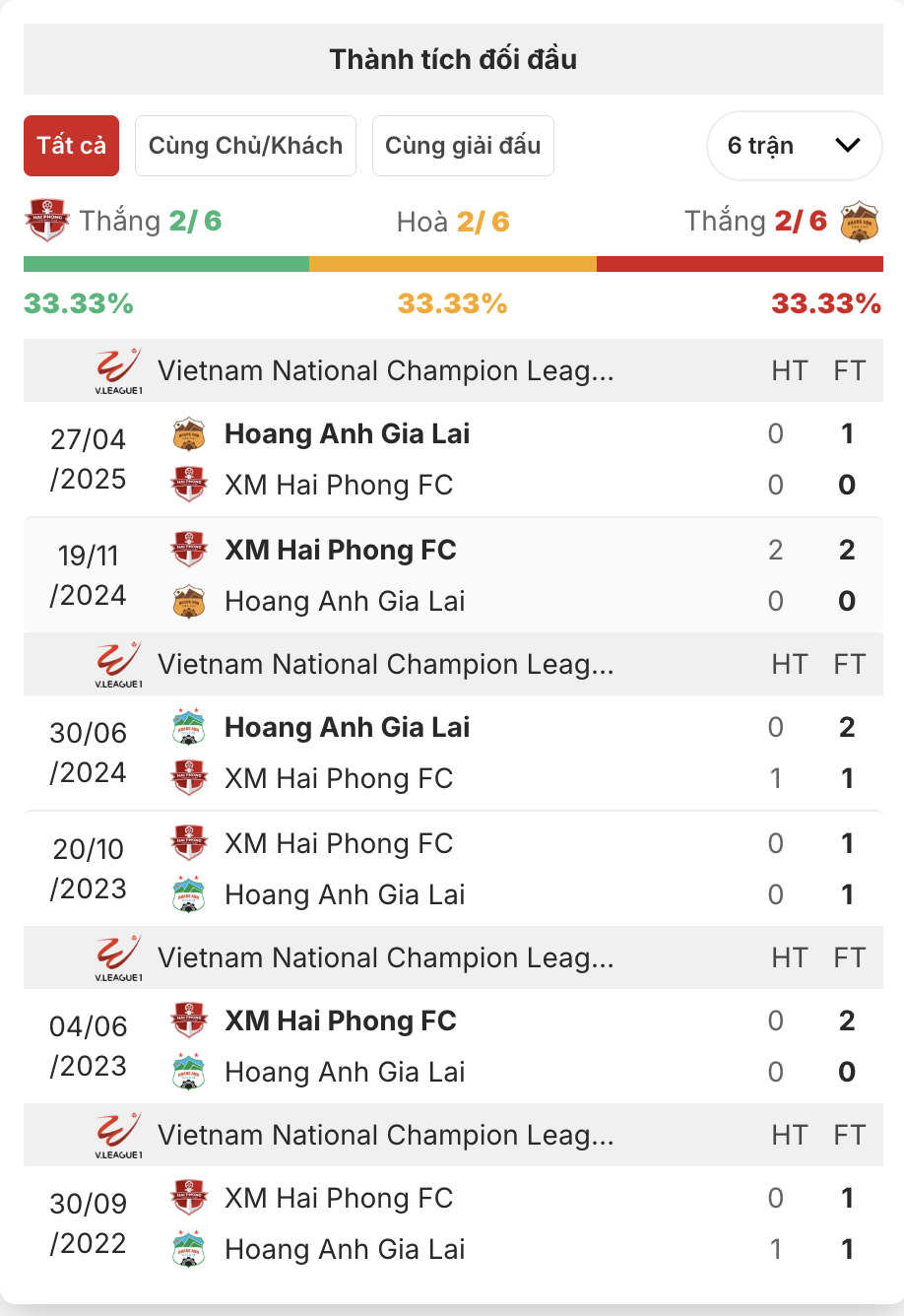904x1316 pixels.
Task: Click the Hai Phong logo beside left Thắng
Action: 46,222
